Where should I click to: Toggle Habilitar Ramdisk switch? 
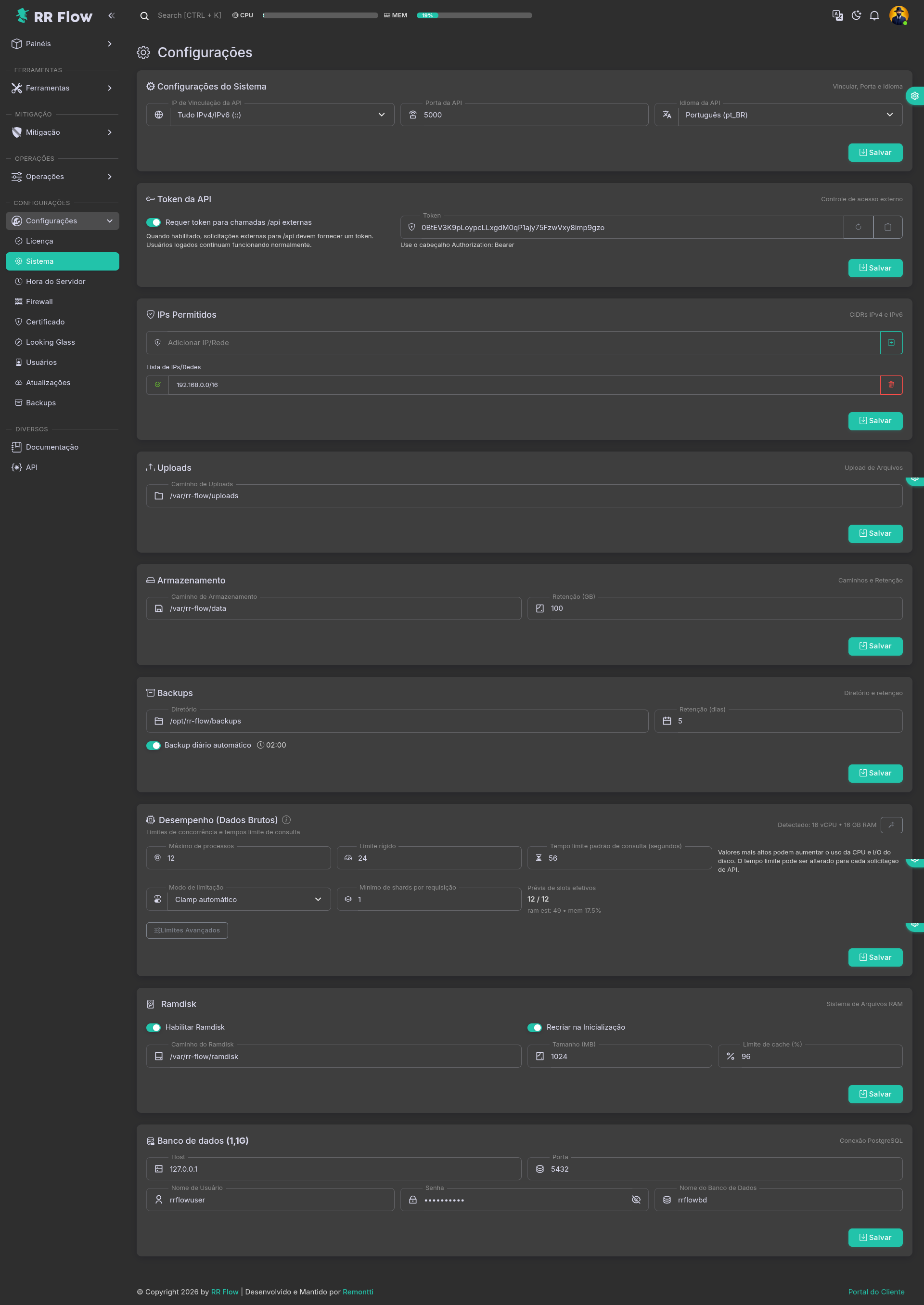pos(154,1027)
